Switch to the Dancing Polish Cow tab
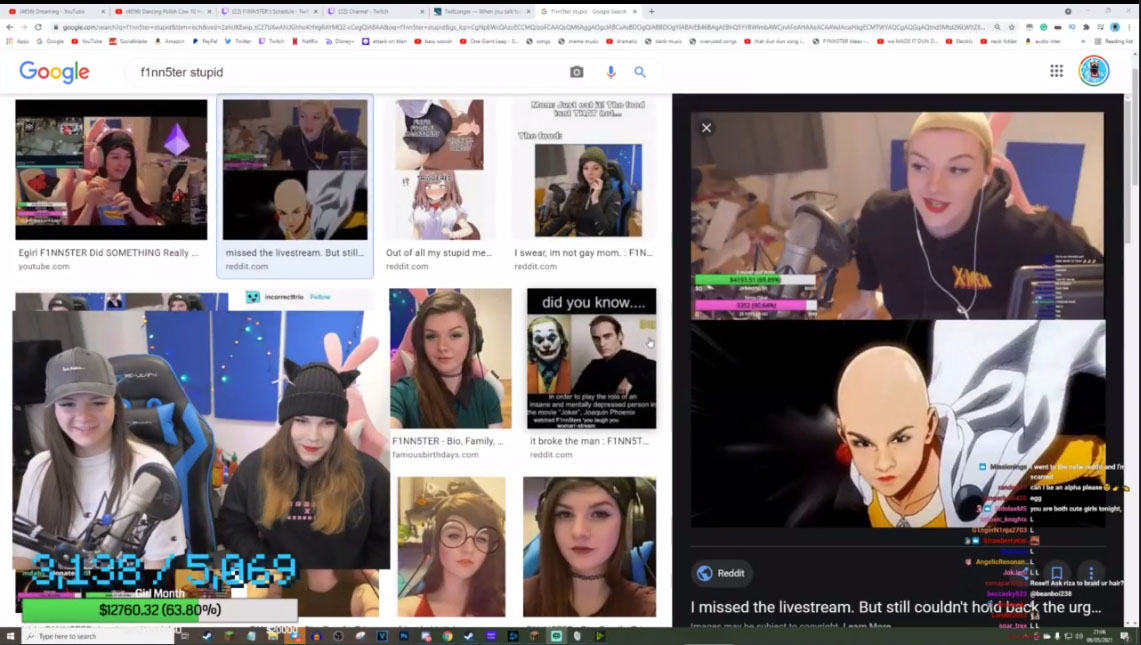 [x=163, y=12]
